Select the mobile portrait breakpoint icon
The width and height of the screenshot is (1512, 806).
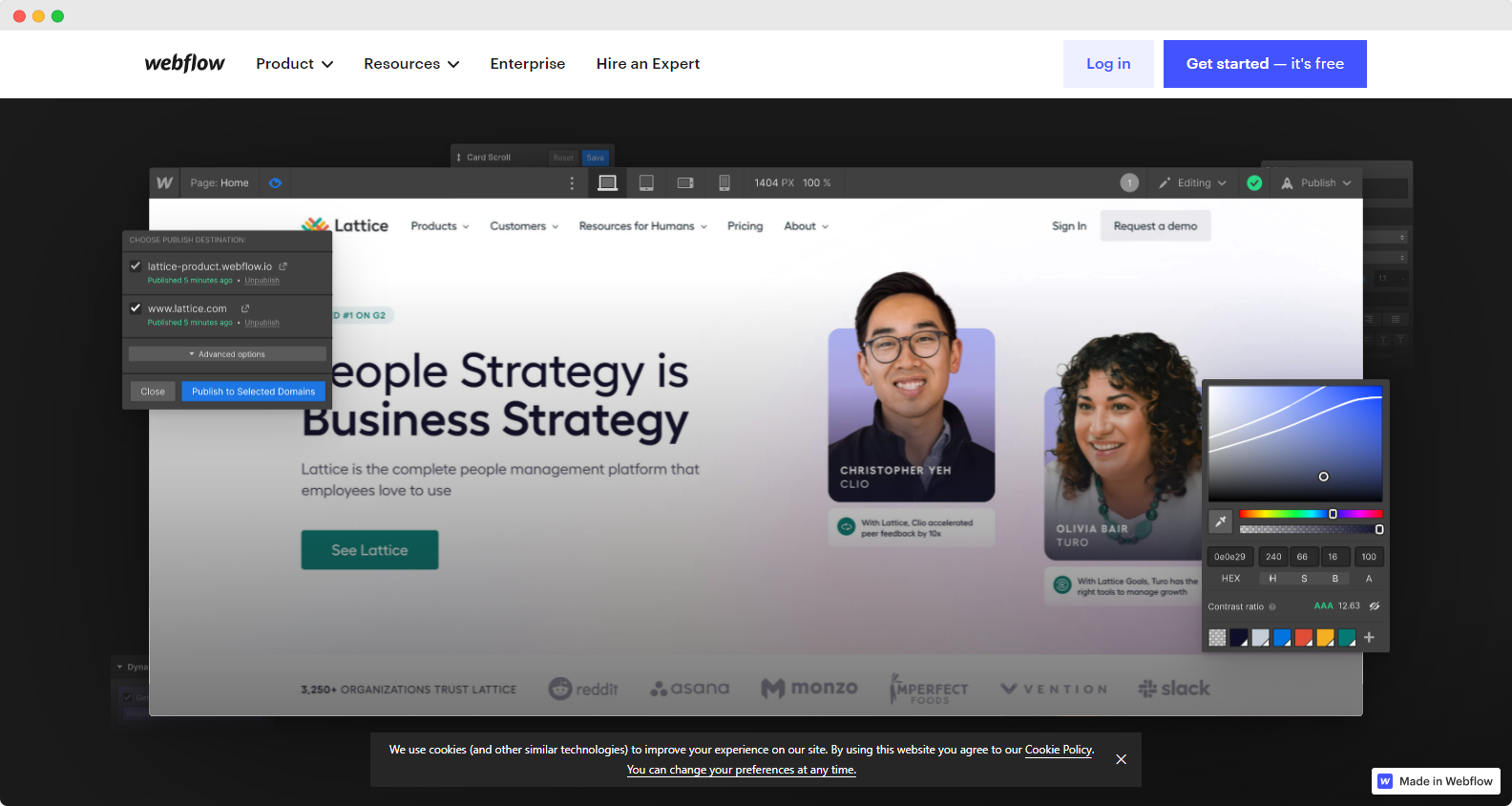click(x=724, y=182)
